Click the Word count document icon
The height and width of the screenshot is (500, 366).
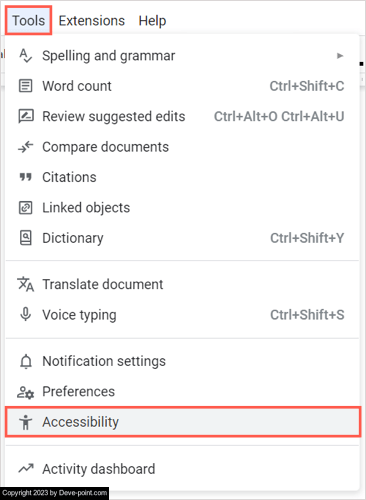point(26,86)
